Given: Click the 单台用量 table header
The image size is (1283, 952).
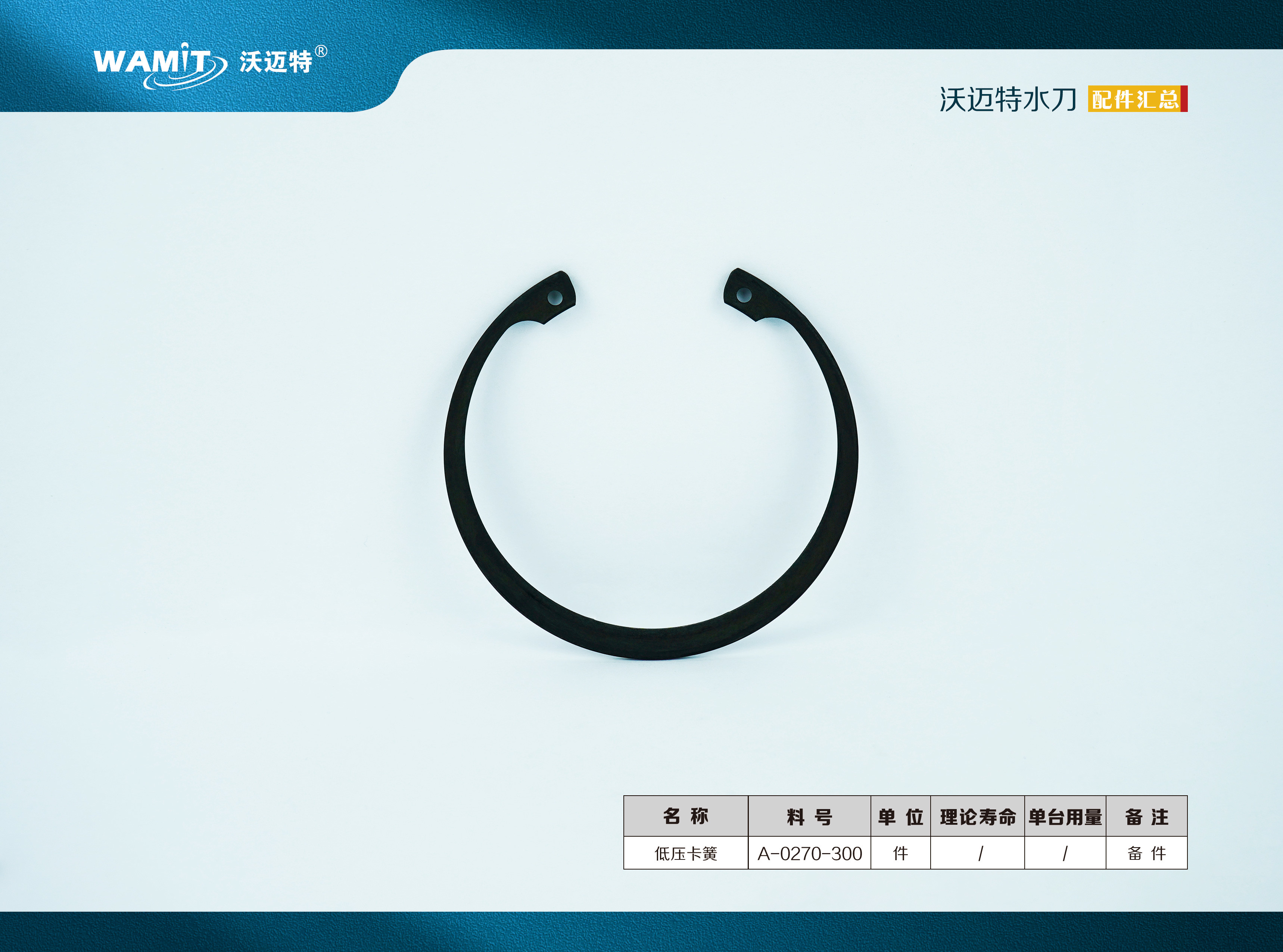Looking at the screenshot, I should click(1065, 816).
